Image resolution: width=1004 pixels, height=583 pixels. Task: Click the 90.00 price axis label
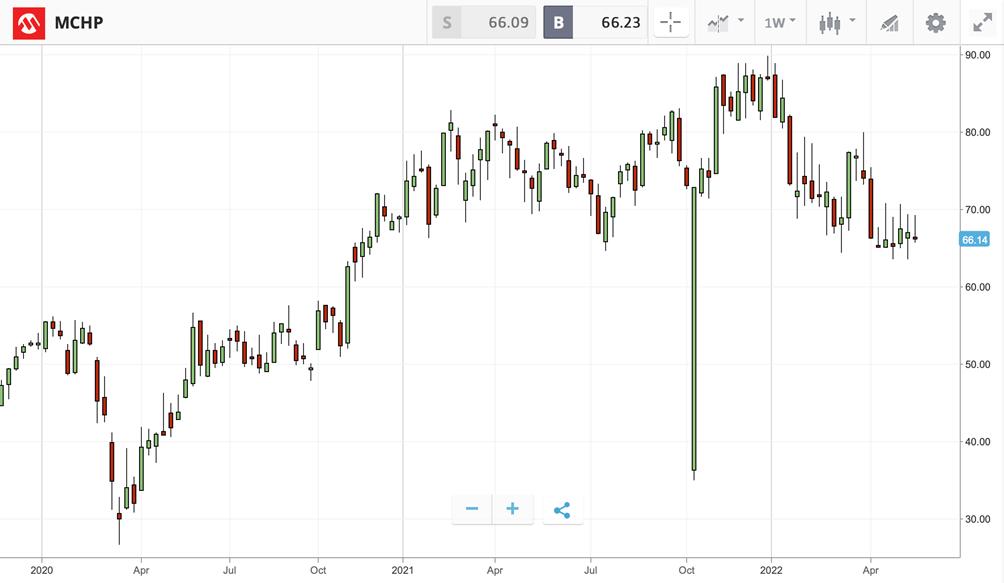[x=977, y=54]
